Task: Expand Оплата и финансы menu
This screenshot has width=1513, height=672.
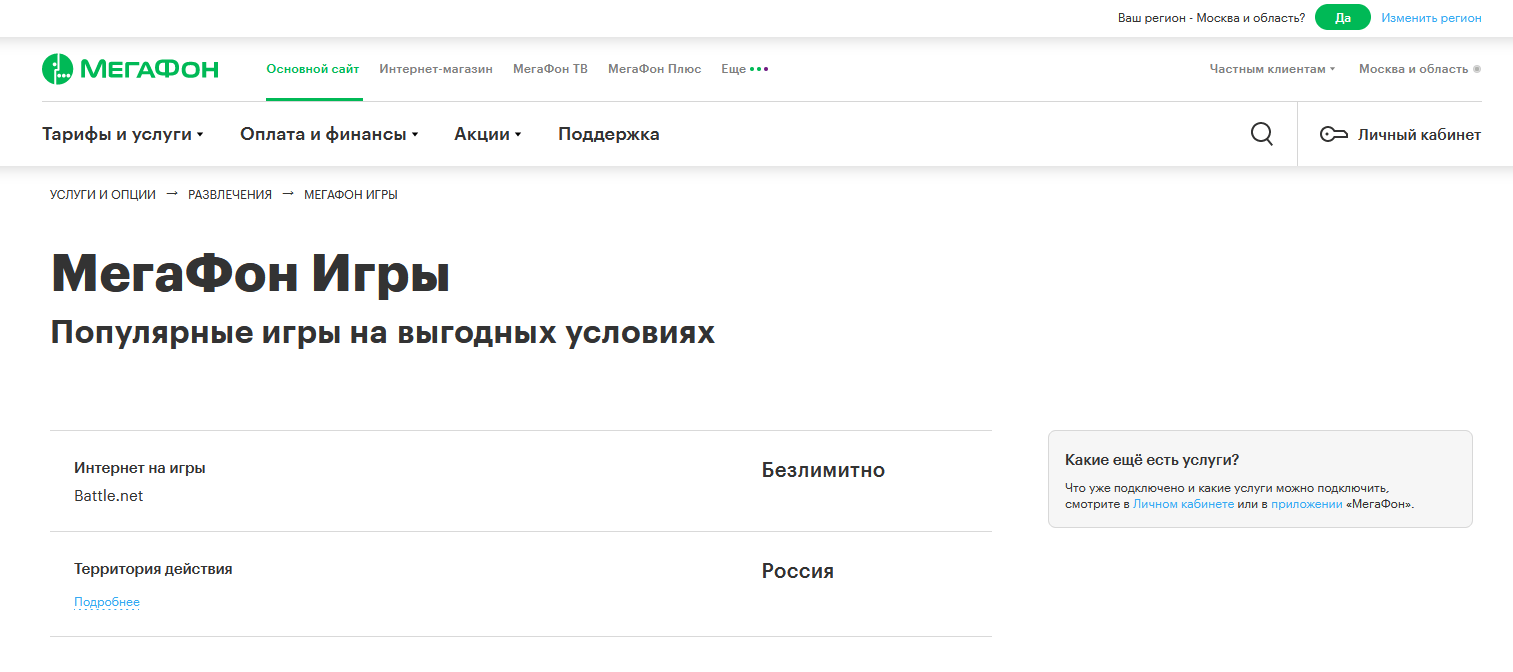Action: [x=329, y=134]
